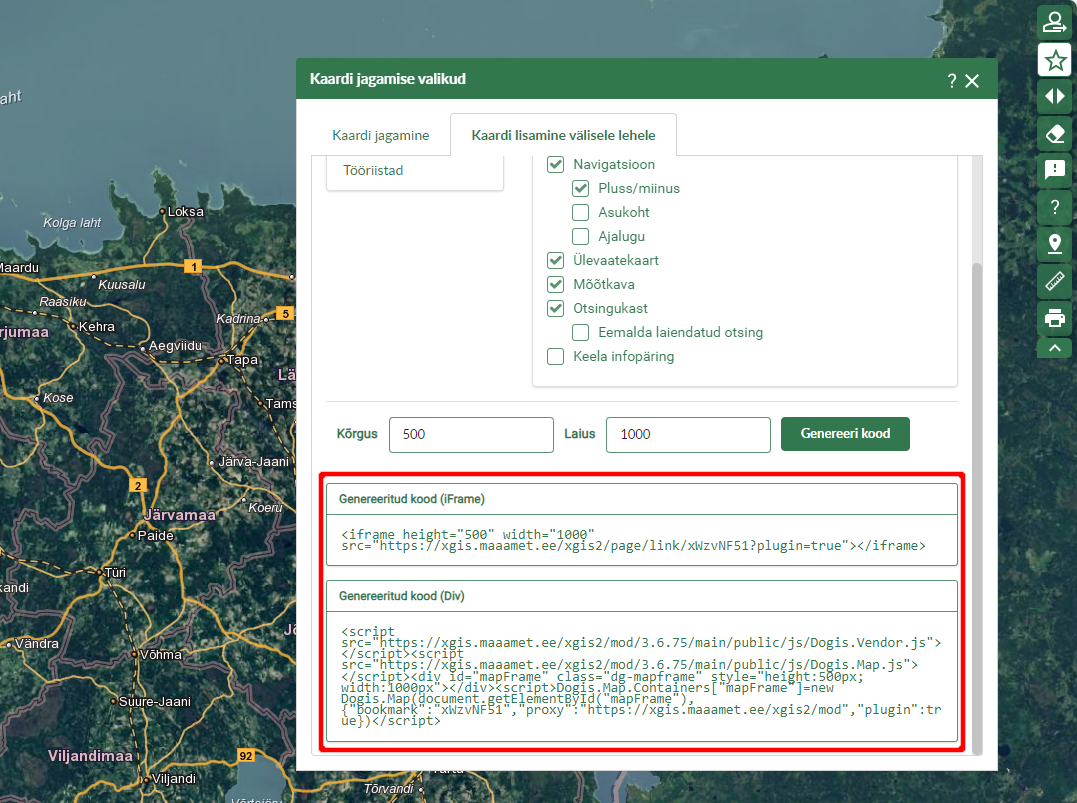
Task: Click the generated iFrame code text
Action: pyautogui.click(x=633, y=540)
